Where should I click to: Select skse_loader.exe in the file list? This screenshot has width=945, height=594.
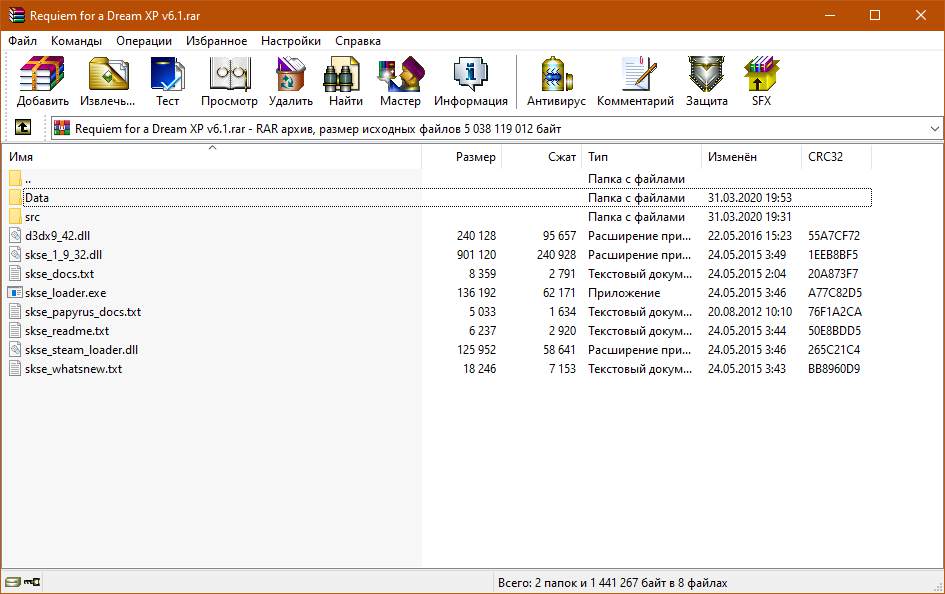[65, 293]
